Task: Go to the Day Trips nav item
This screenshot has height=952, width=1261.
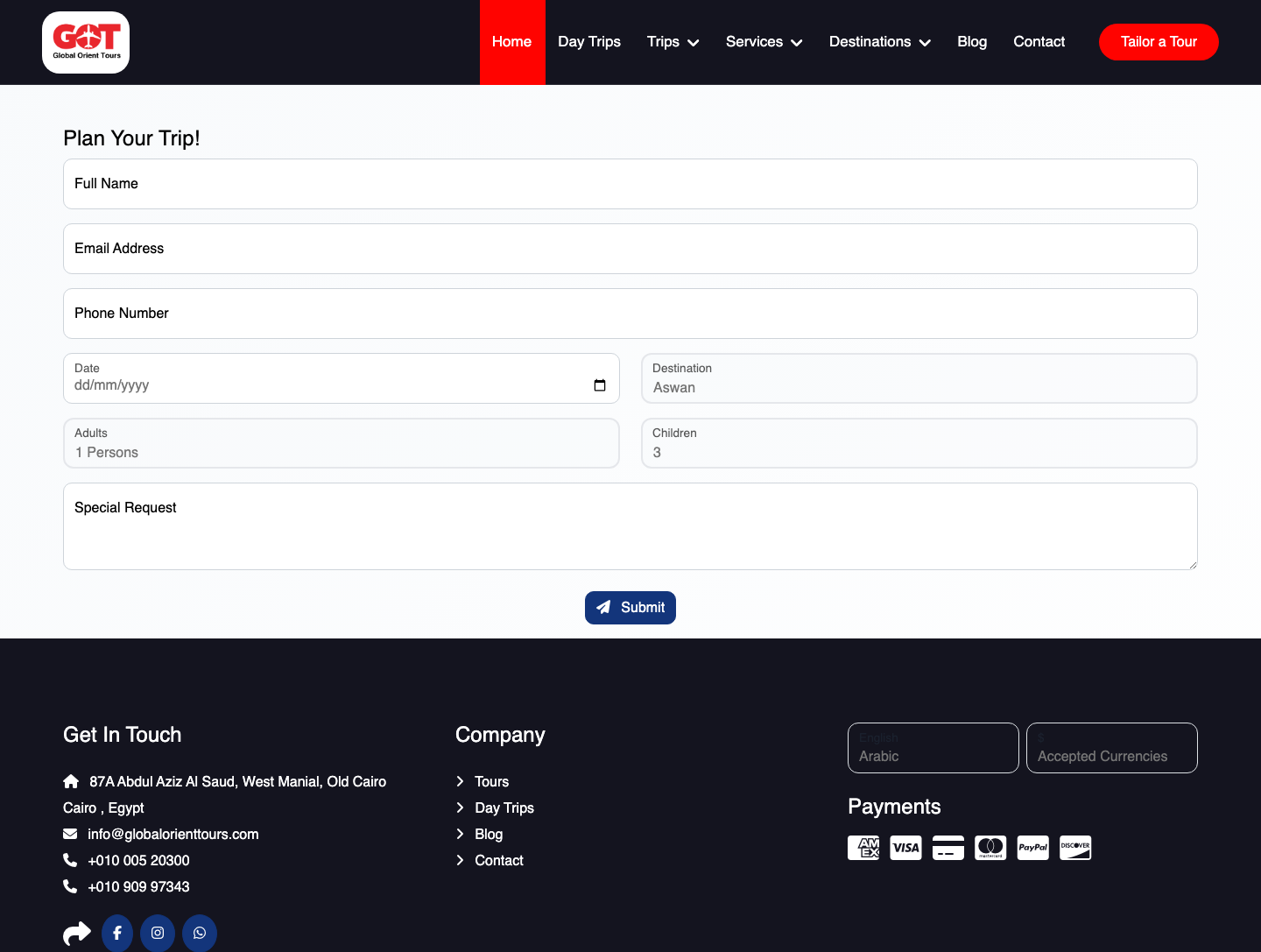Action: click(x=589, y=42)
